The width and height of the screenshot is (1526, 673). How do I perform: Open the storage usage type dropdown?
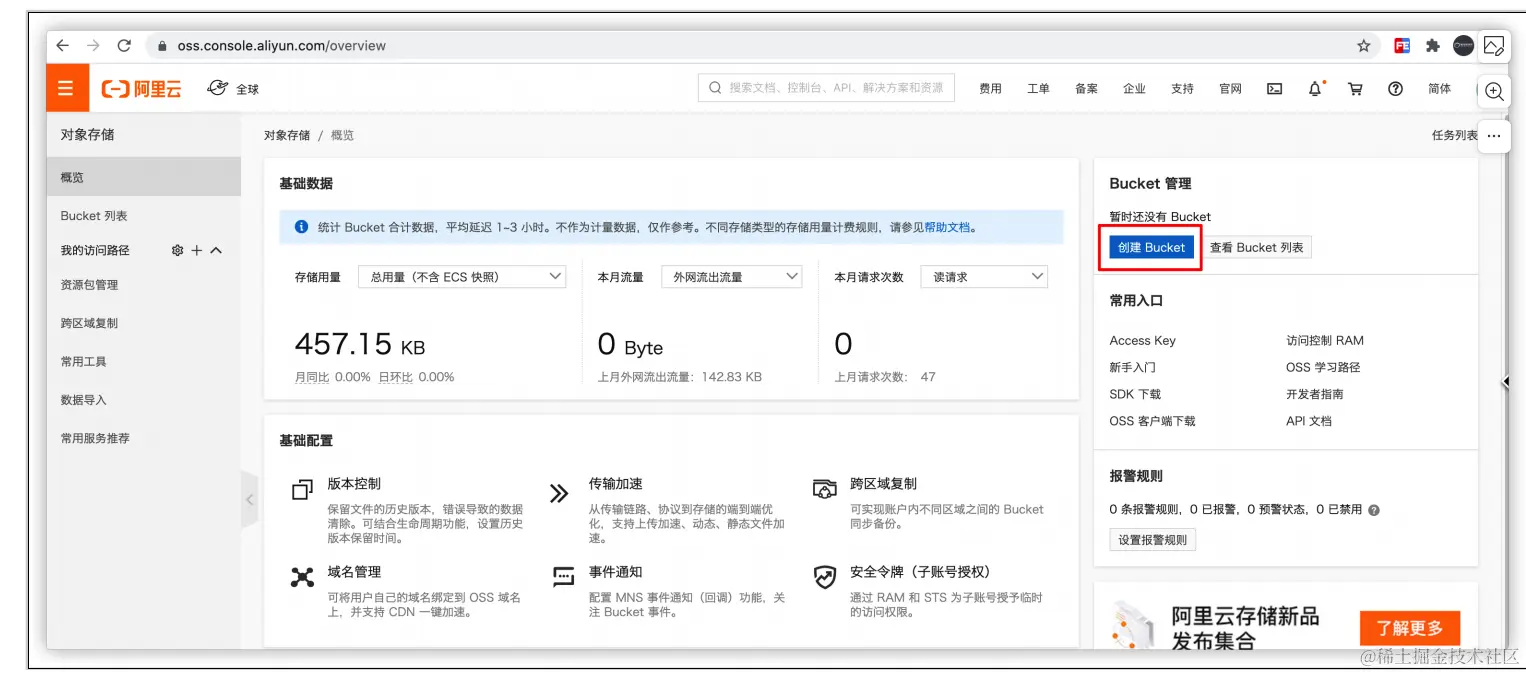tap(462, 276)
